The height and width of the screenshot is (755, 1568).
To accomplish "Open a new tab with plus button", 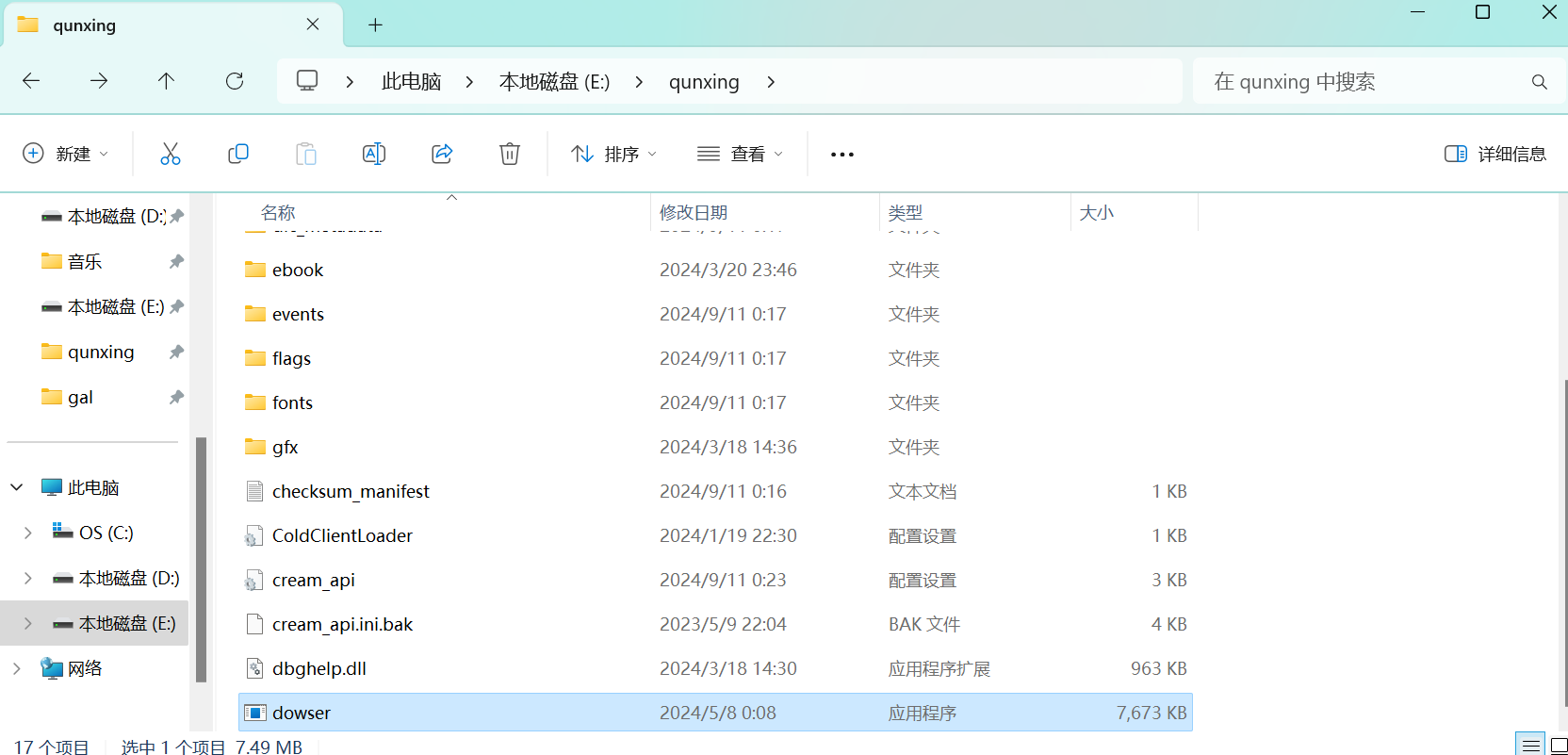I will (x=375, y=25).
